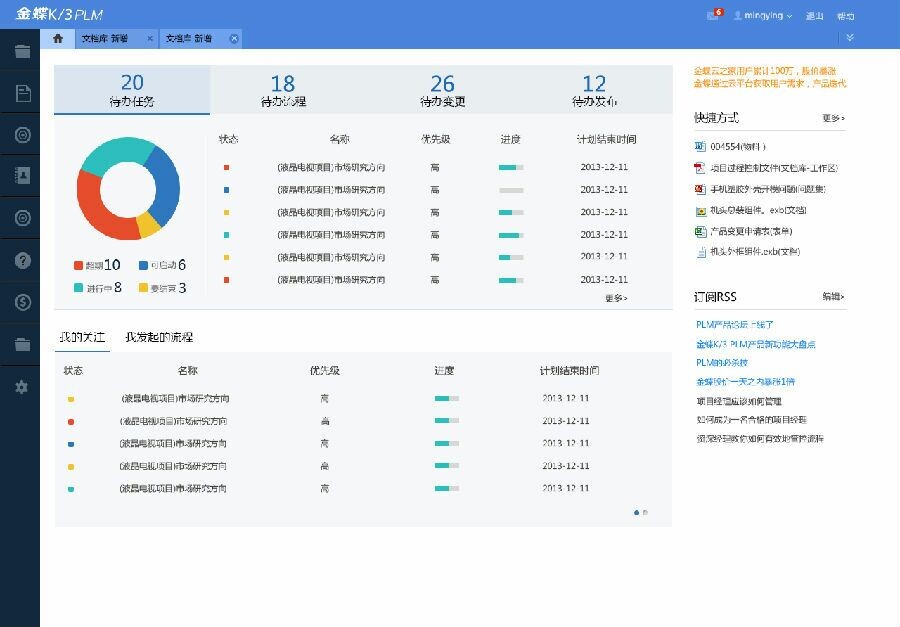
Task: Click the lower folder icon in the left sidebar
Action: coord(22,344)
